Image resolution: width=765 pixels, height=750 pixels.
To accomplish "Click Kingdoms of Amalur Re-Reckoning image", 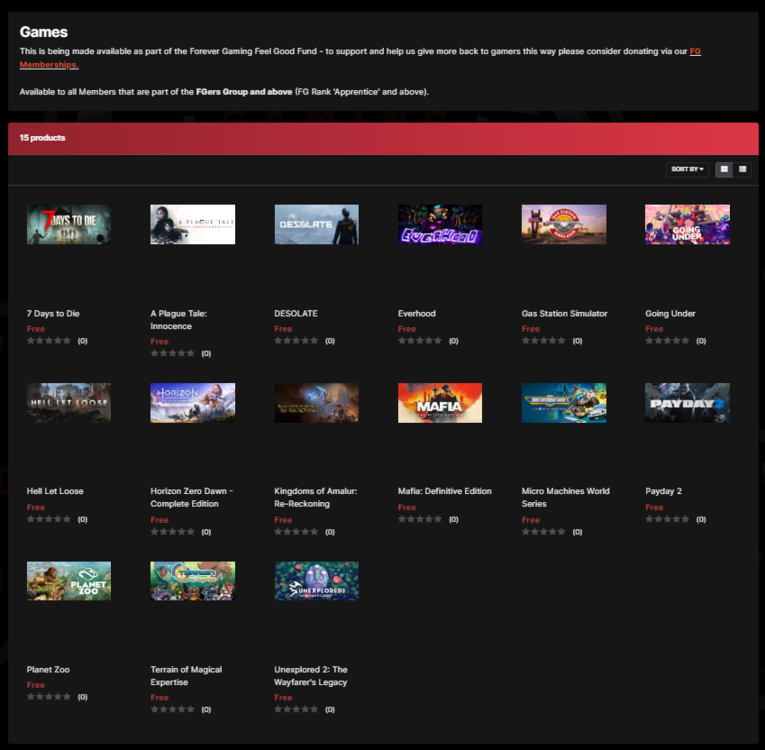I will coord(317,403).
